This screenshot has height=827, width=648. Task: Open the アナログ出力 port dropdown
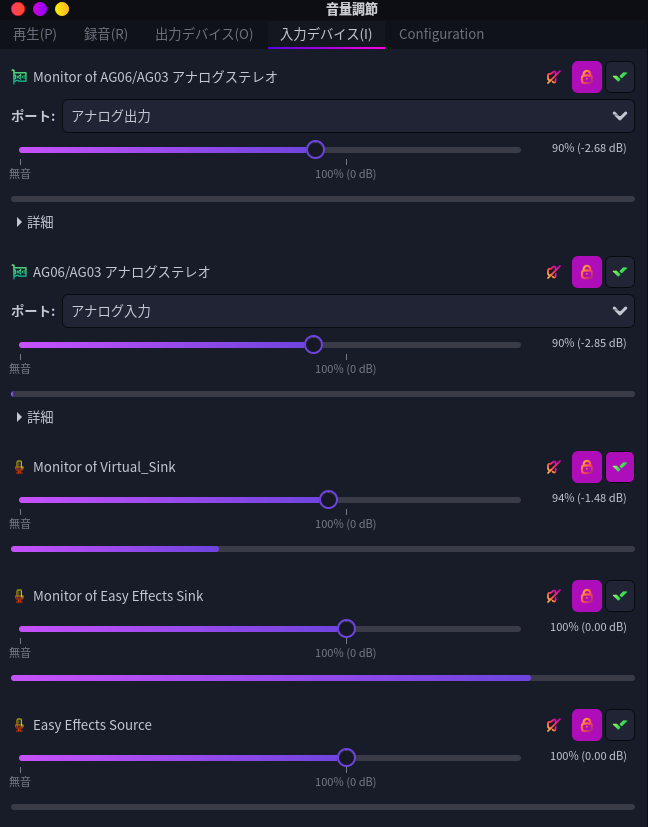point(348,116)
